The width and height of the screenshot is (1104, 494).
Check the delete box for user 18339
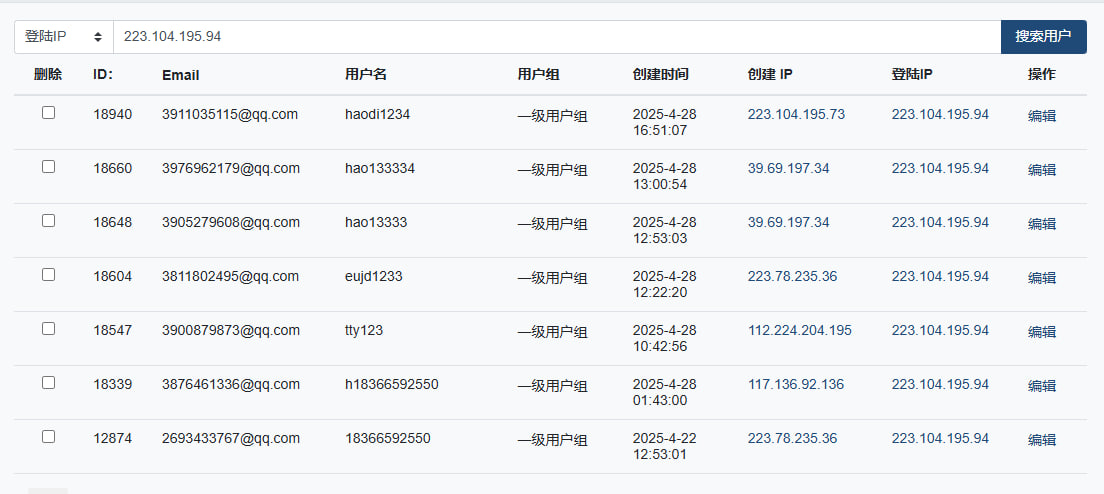tap(48, 383)
